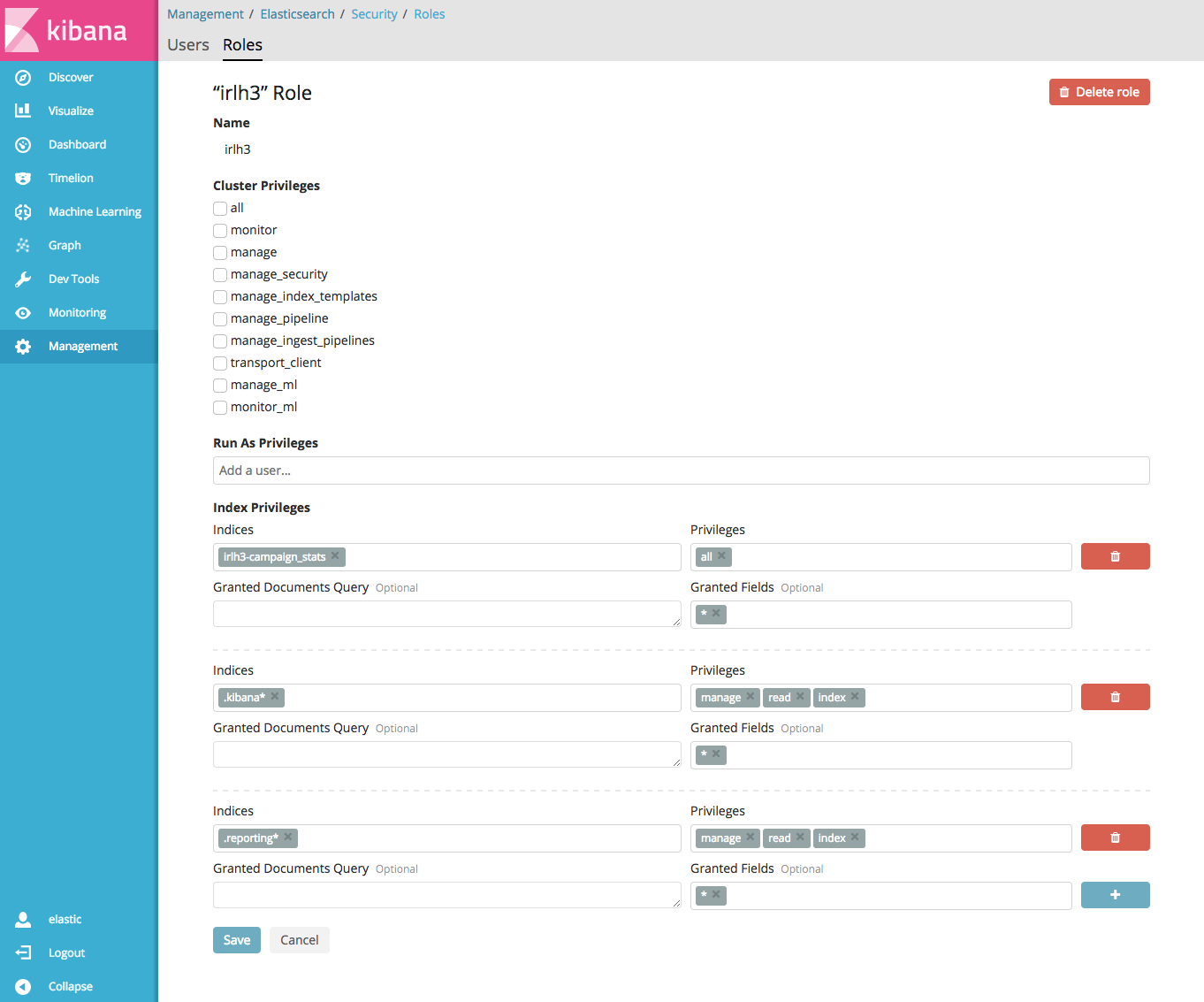Enable monitor_ml cluster privilege
The image size is (1204, 1002).
(220, 408)
